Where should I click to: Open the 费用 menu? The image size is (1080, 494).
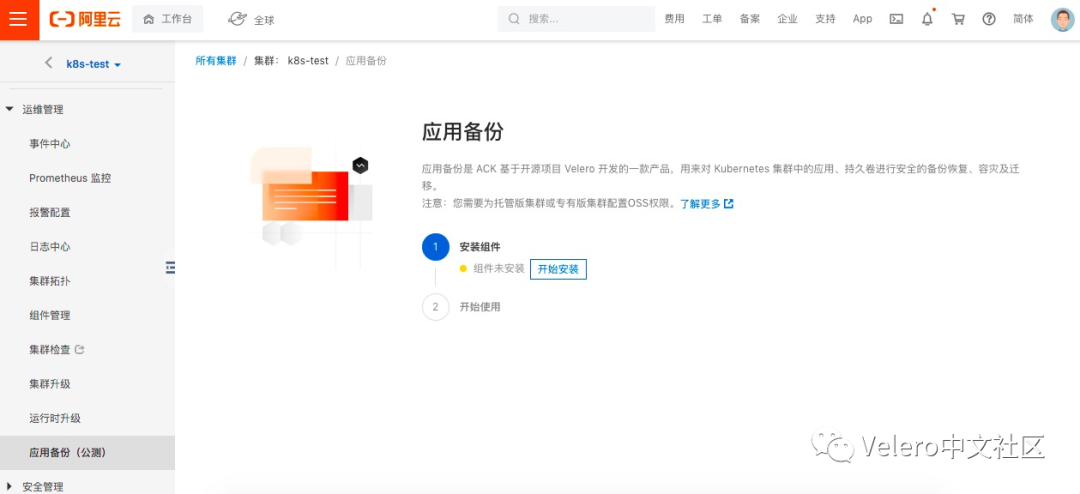click(674, 19)
